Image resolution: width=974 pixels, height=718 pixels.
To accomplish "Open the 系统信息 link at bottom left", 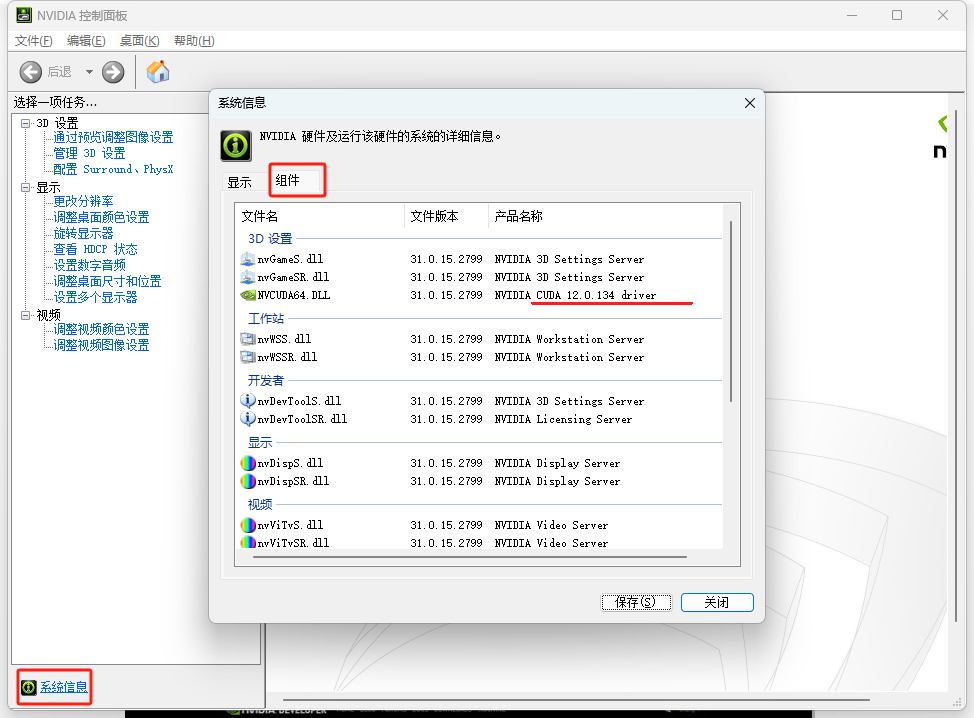I will coord(64,687).
